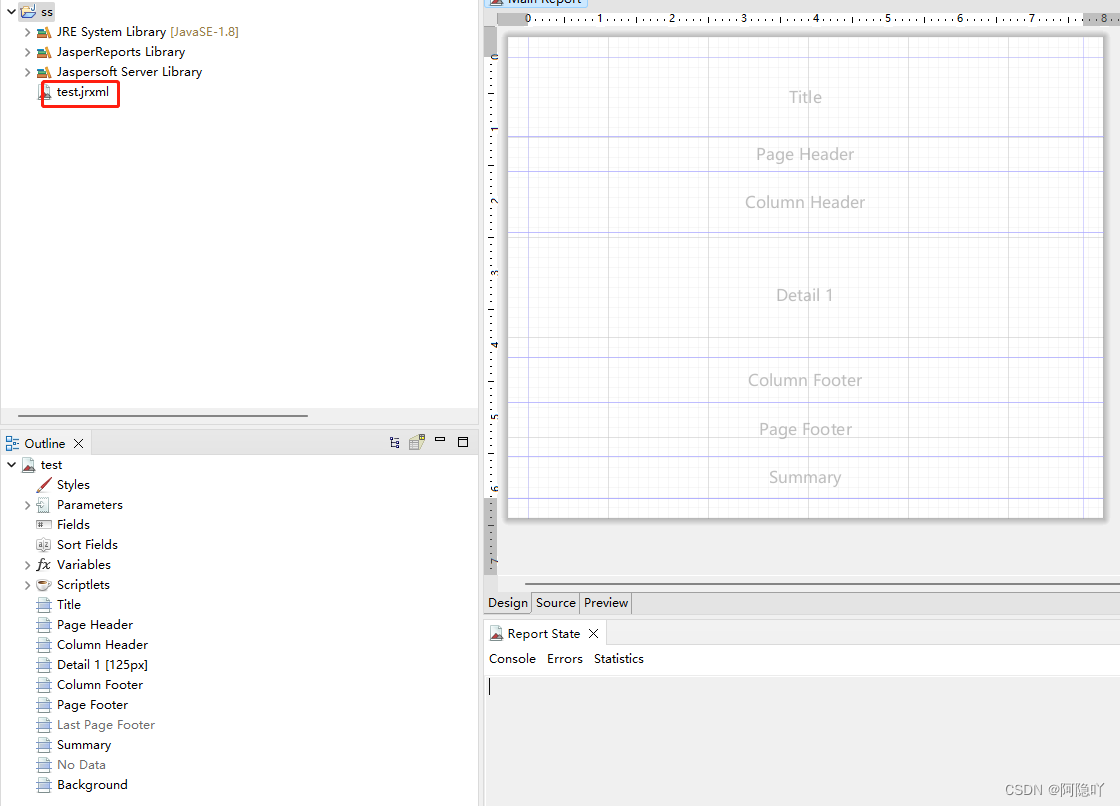Screen dimensions: 1120x806
Task: Click the Fields icon in Outline
Action: coord(44,524)
